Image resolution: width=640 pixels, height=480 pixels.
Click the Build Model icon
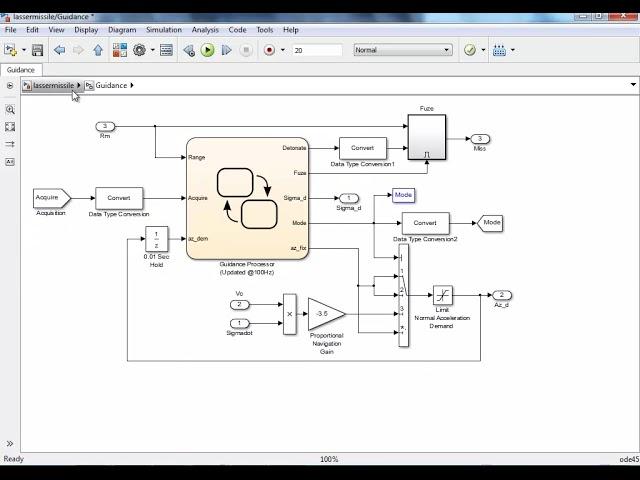click(x=500, y=50)
